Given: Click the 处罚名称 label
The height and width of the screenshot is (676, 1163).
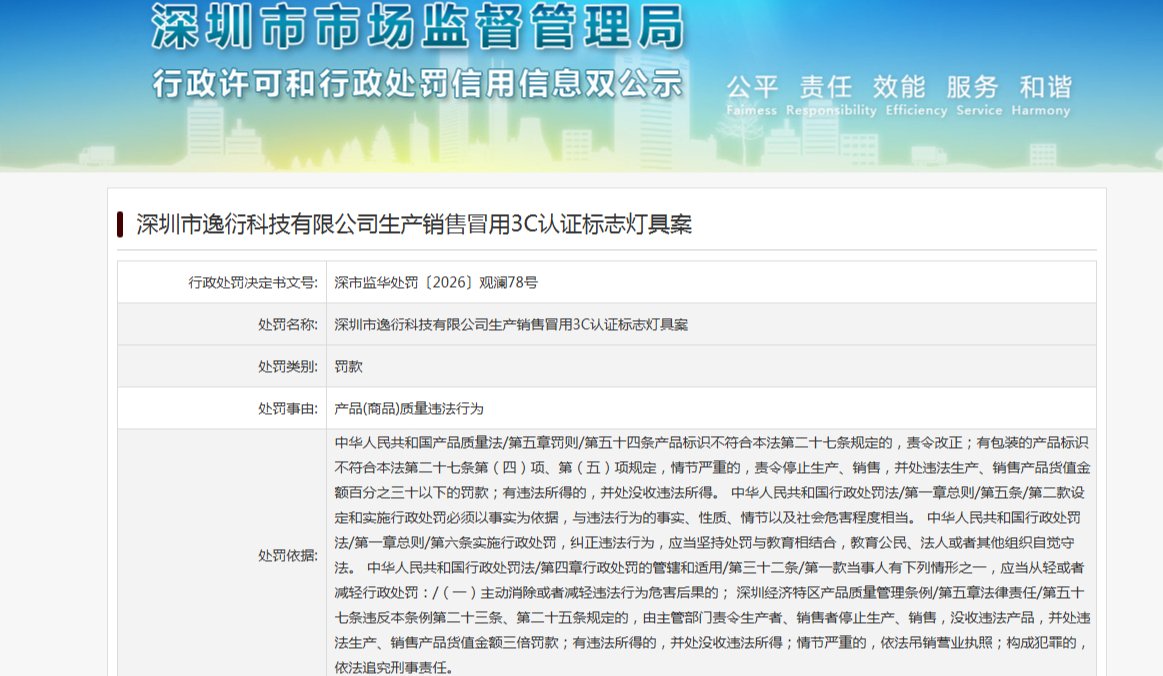Looking at the screenshot, I should [287, 324].
